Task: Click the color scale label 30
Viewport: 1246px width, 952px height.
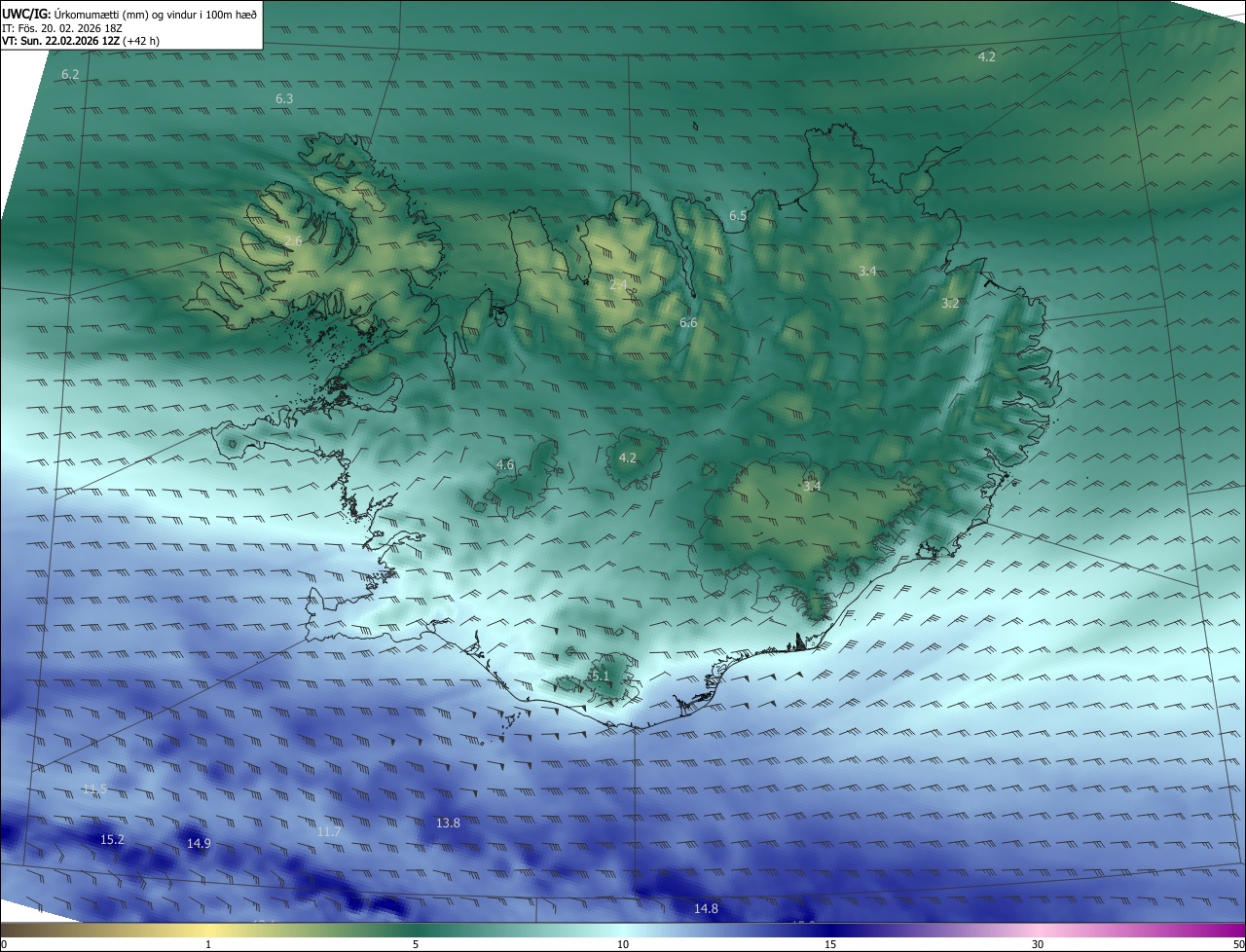Action: pyautogui.click(x=1038, y=944)
